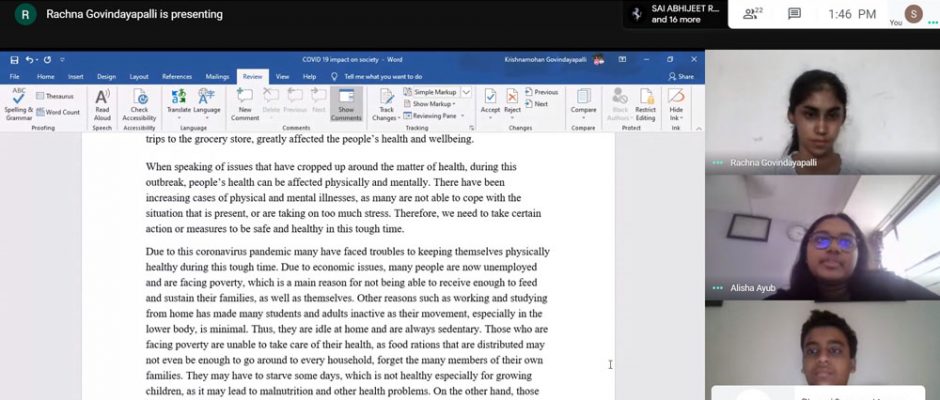
Task: Open the Compare documents menu
Action: coord(583,104)
